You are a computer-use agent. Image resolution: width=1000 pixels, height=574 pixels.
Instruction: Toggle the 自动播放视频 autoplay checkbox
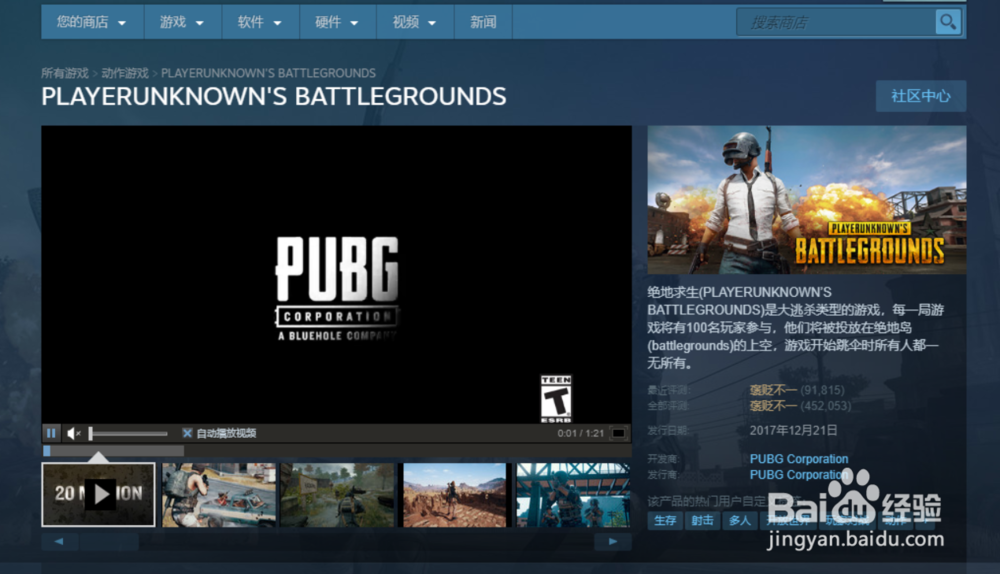[187, 433]
